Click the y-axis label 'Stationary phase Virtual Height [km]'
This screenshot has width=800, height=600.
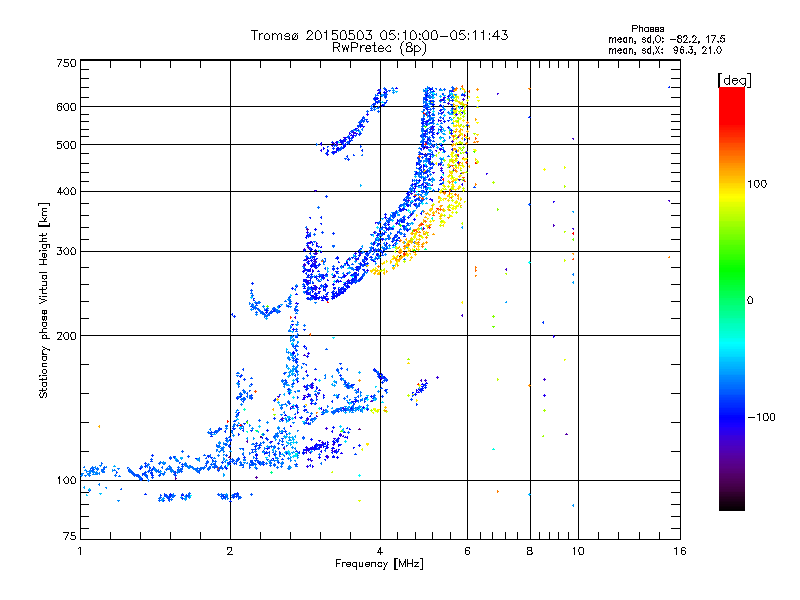click(x=44, y=300)
